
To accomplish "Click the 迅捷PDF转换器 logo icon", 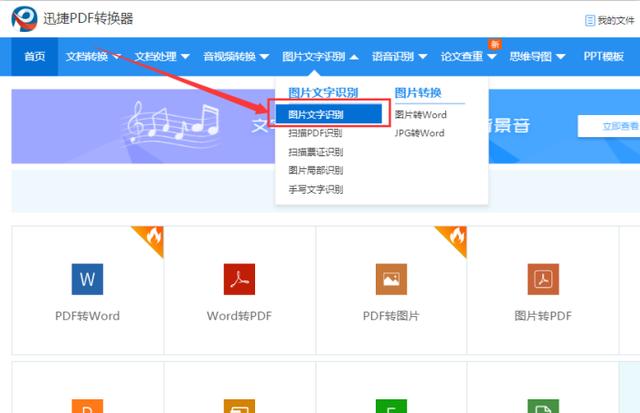I will [x=24, y=19].
